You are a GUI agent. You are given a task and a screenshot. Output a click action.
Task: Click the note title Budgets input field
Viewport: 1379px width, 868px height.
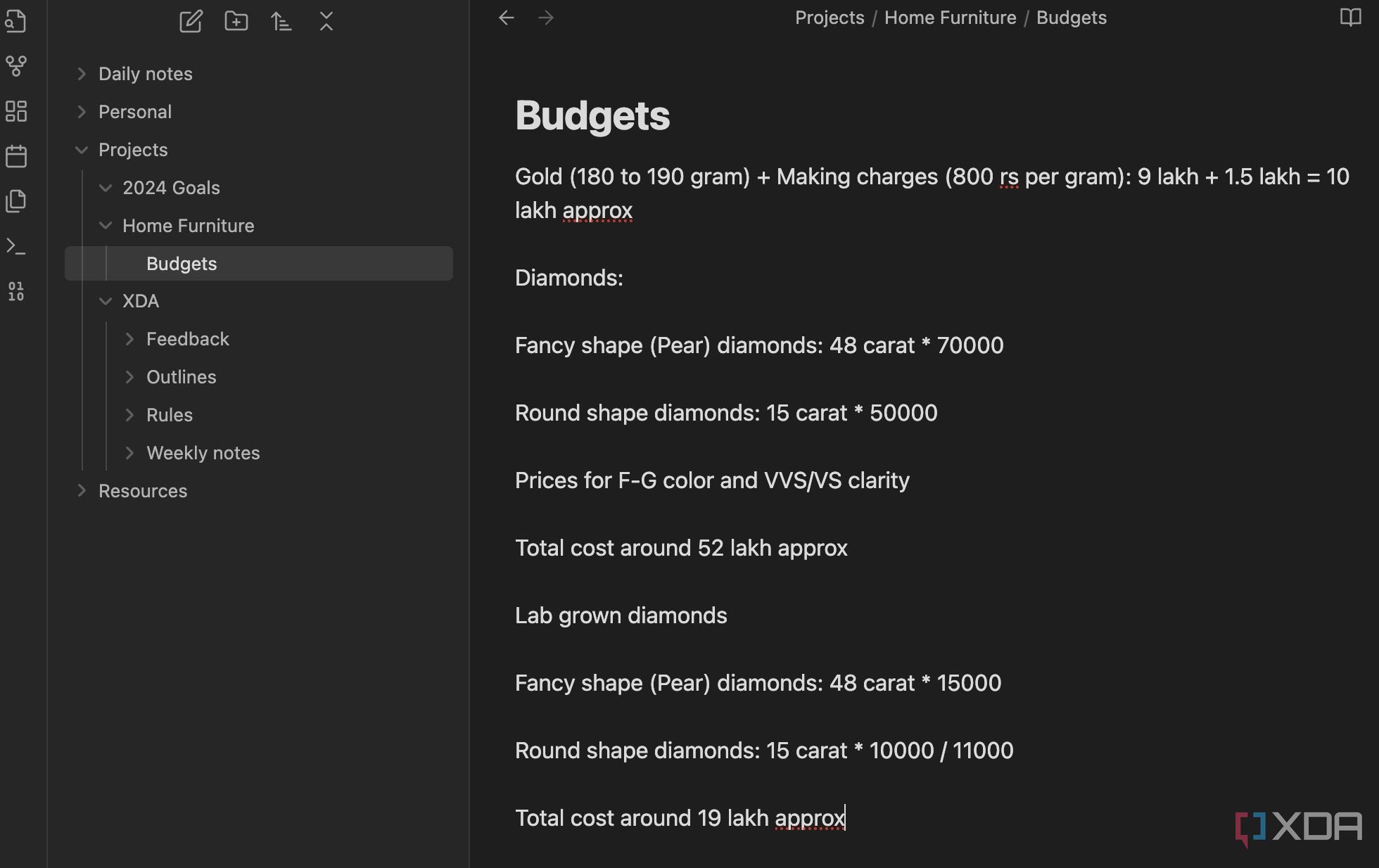coord(592,114)
